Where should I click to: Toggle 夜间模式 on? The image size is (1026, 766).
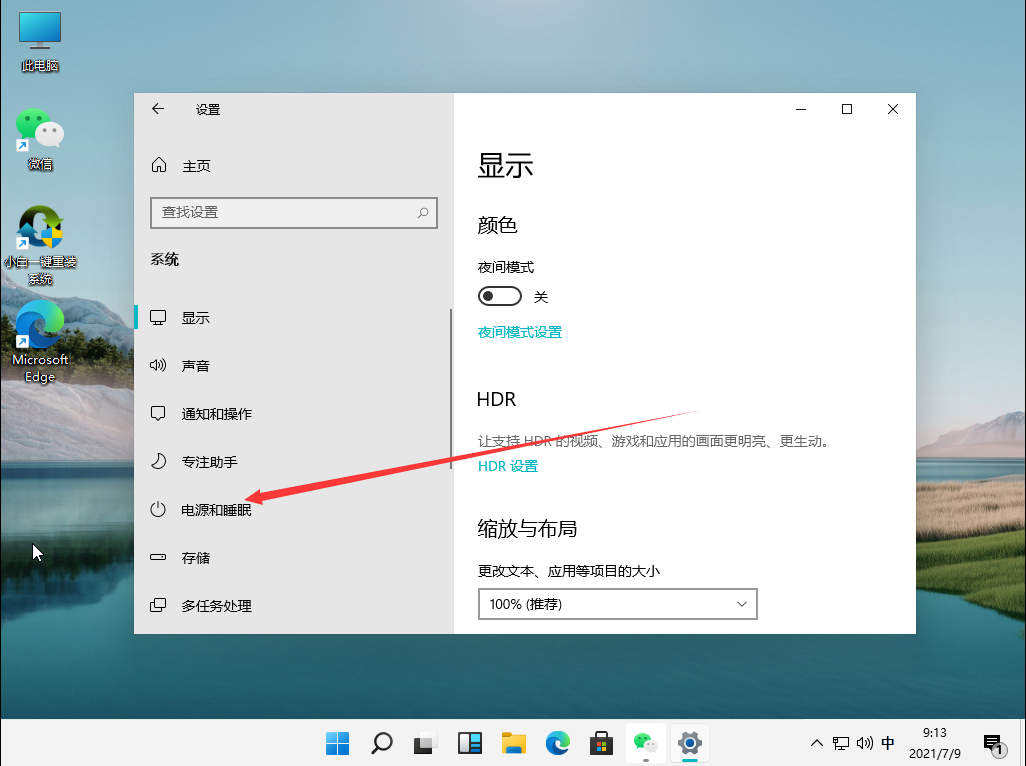point(499,295)
